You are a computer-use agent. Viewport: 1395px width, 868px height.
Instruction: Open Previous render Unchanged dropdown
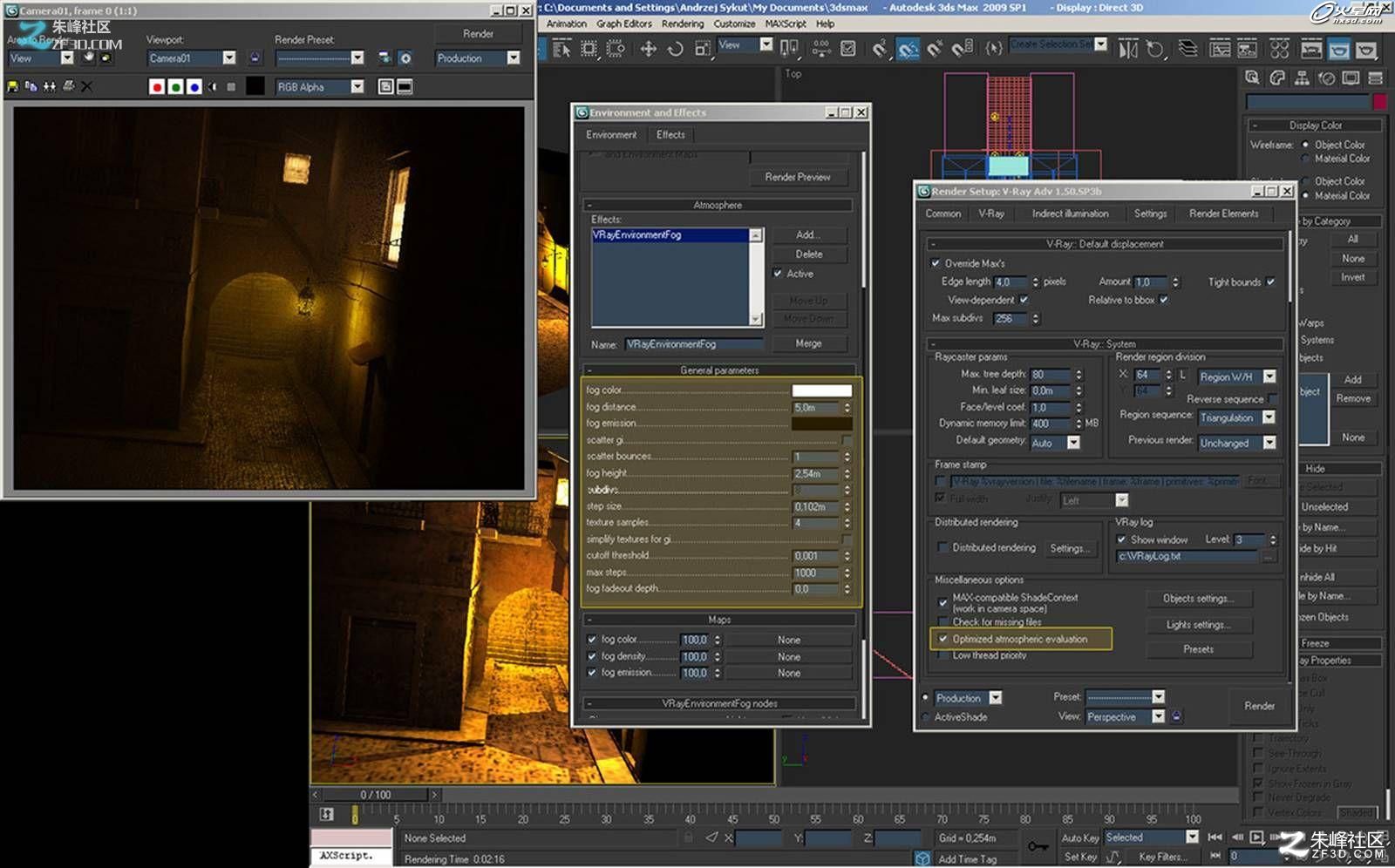point(1237,443)
